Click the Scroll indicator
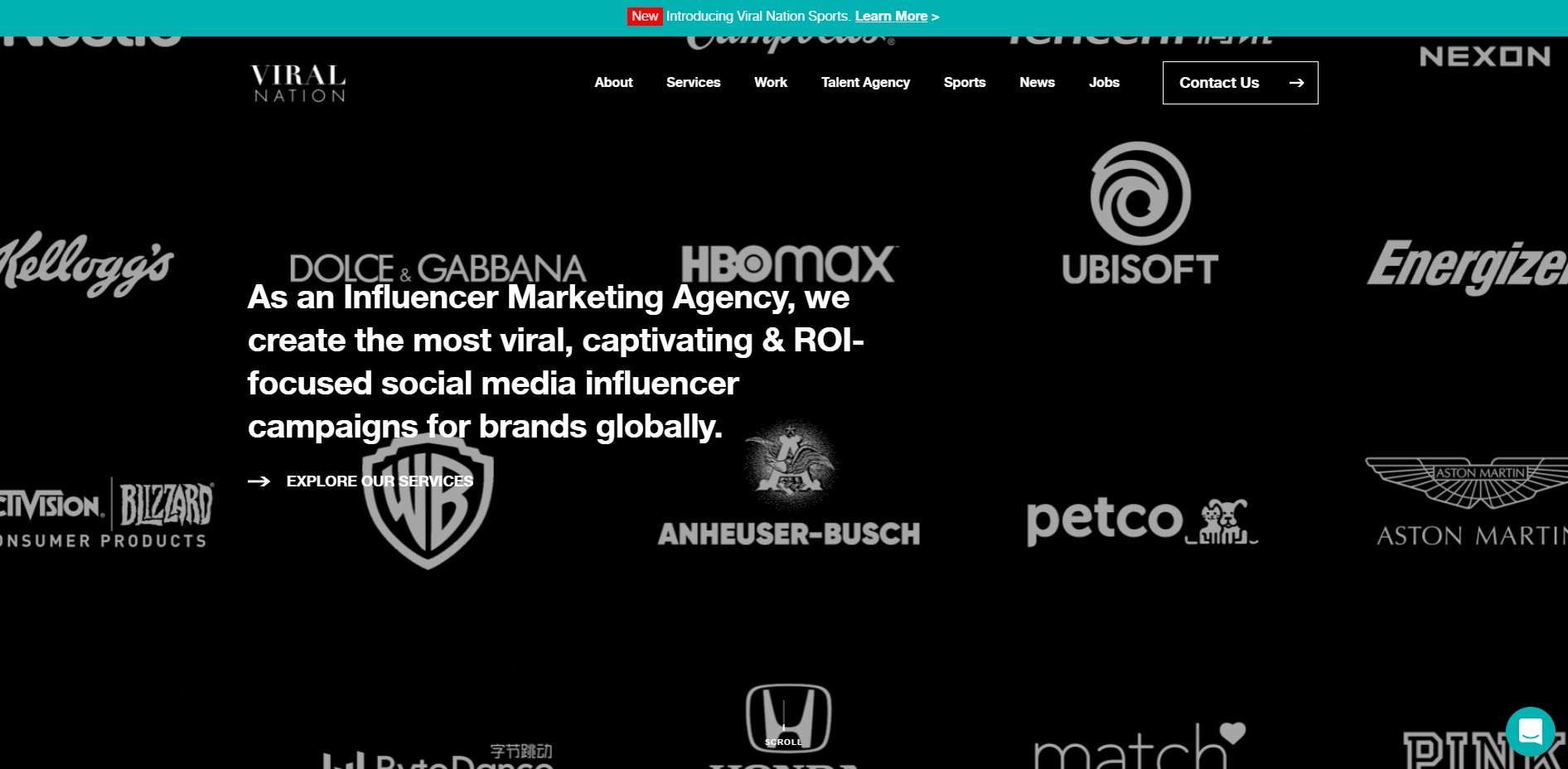Image resolution: width=1568 pixels, height=769 pixels. pyautogui.click(x=783, y=723)
